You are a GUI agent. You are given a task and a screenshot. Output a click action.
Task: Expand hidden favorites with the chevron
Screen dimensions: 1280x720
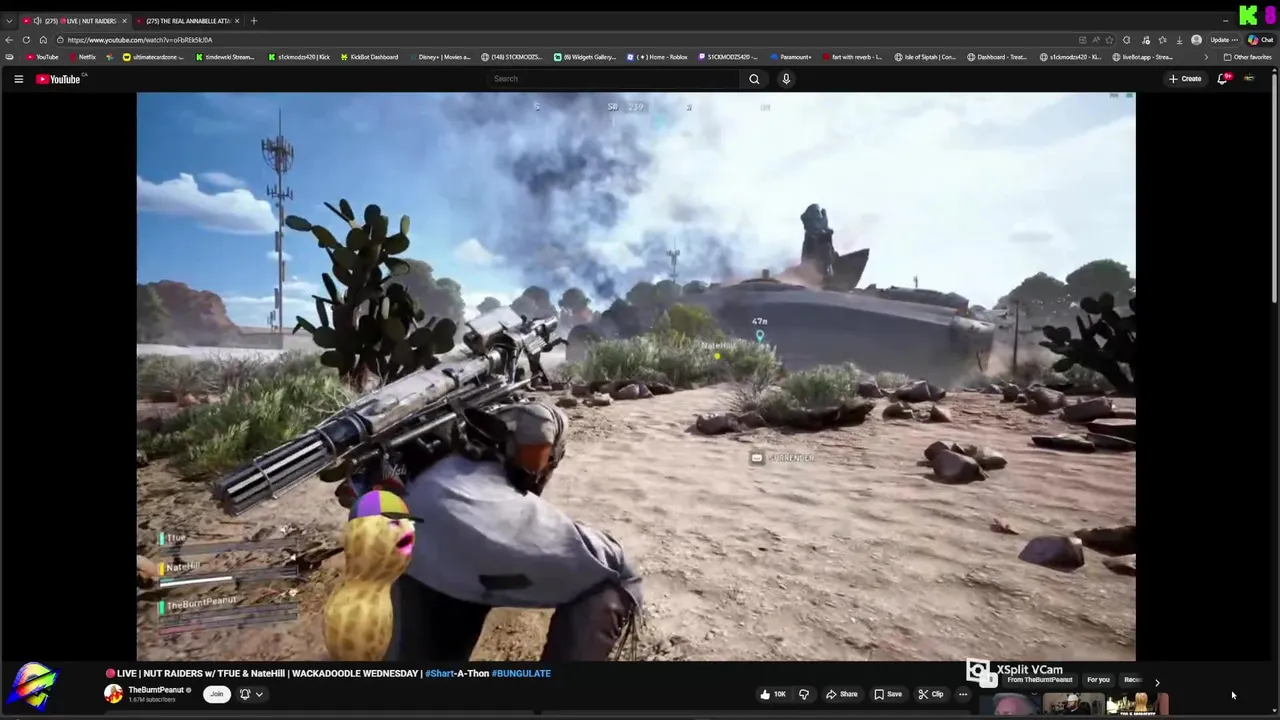click(1205, 57)
